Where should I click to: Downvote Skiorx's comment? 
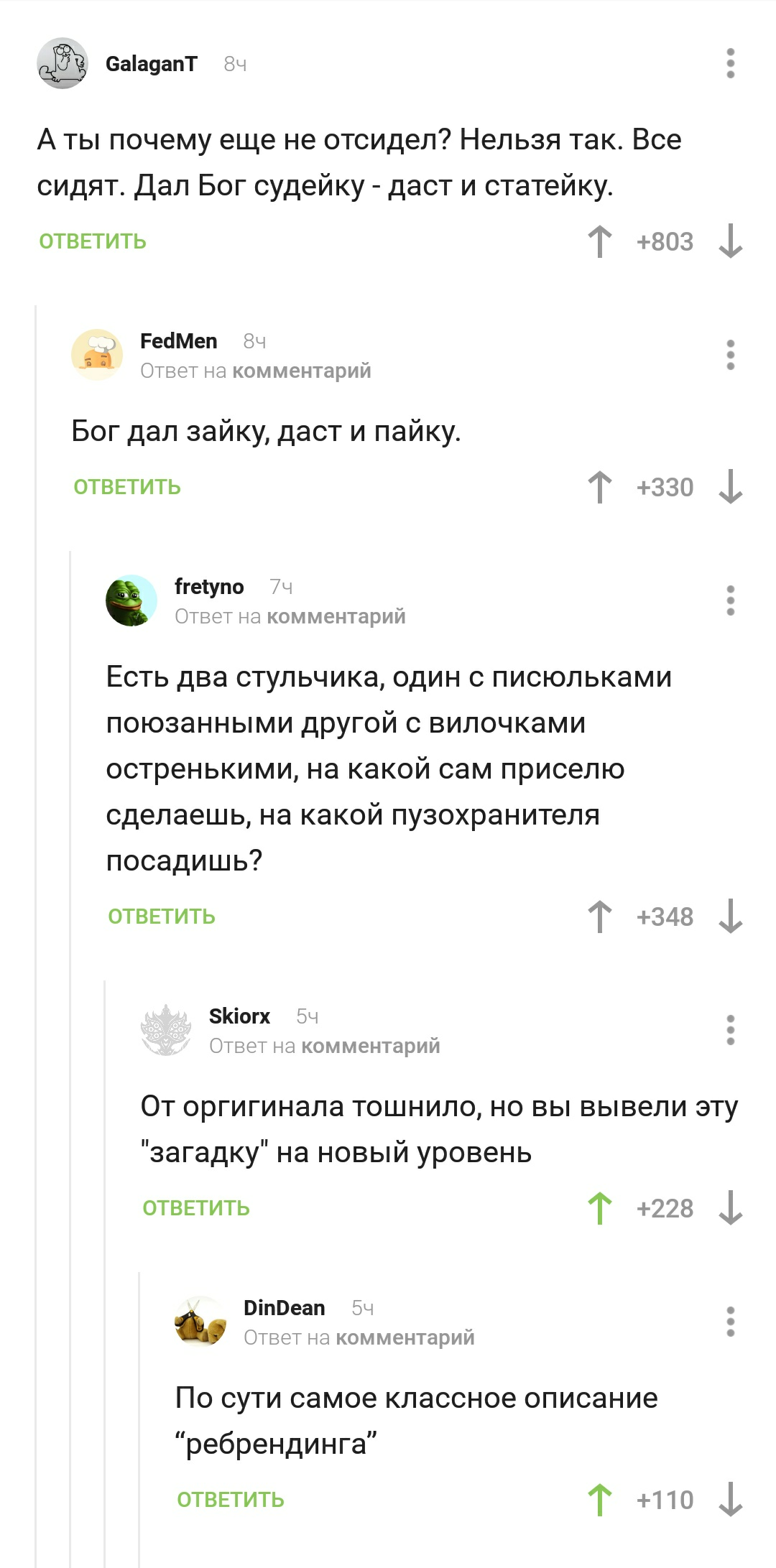click(730, 1208)
